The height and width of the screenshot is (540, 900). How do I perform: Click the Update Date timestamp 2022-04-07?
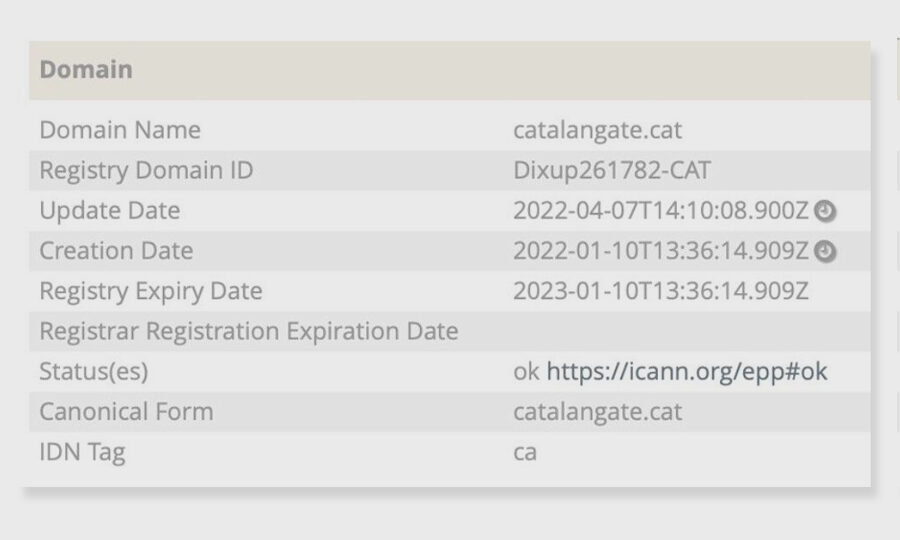[x=660, y=211]
